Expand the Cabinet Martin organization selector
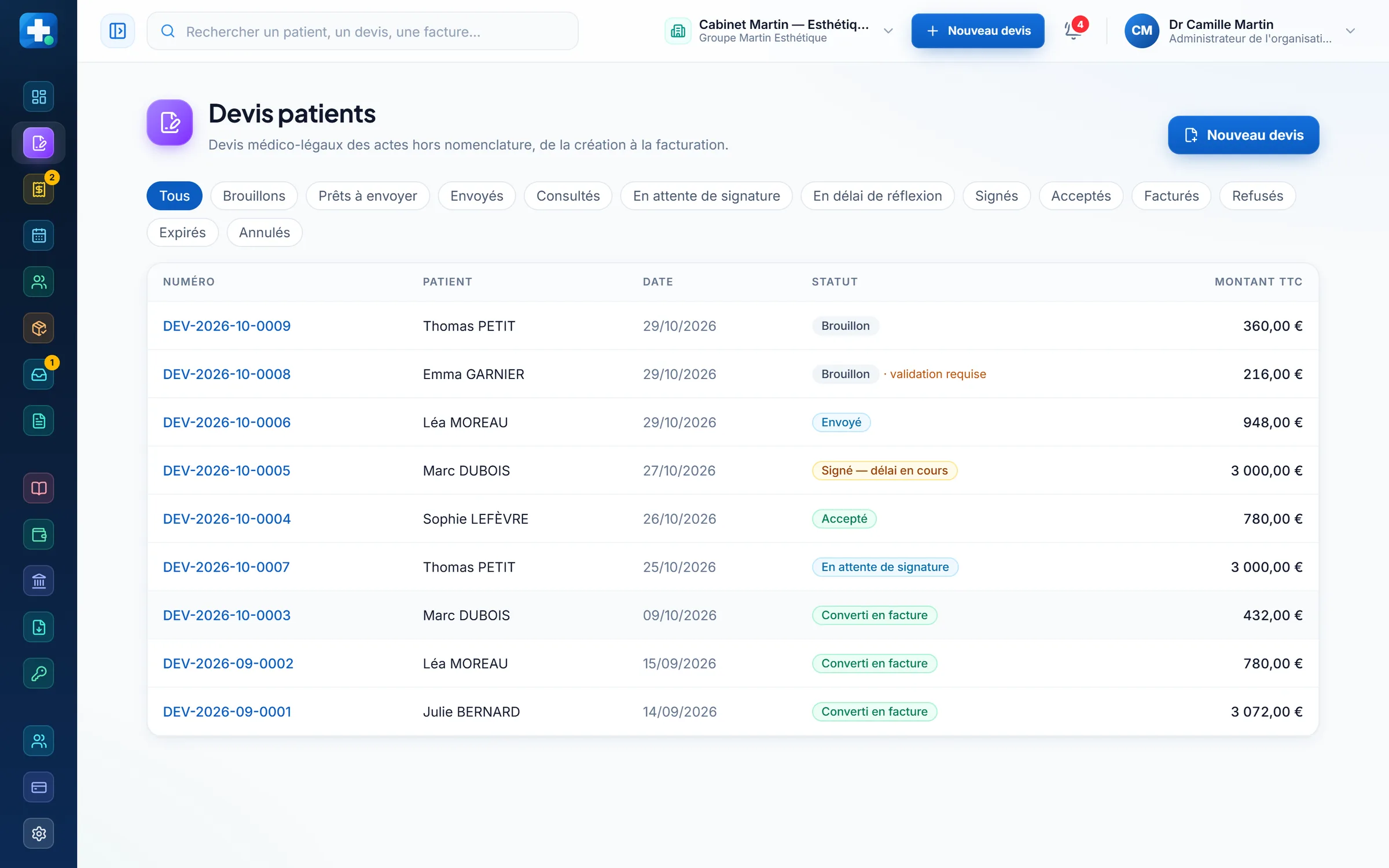This screenshot has height=868, width=1389. coord(779,31)
